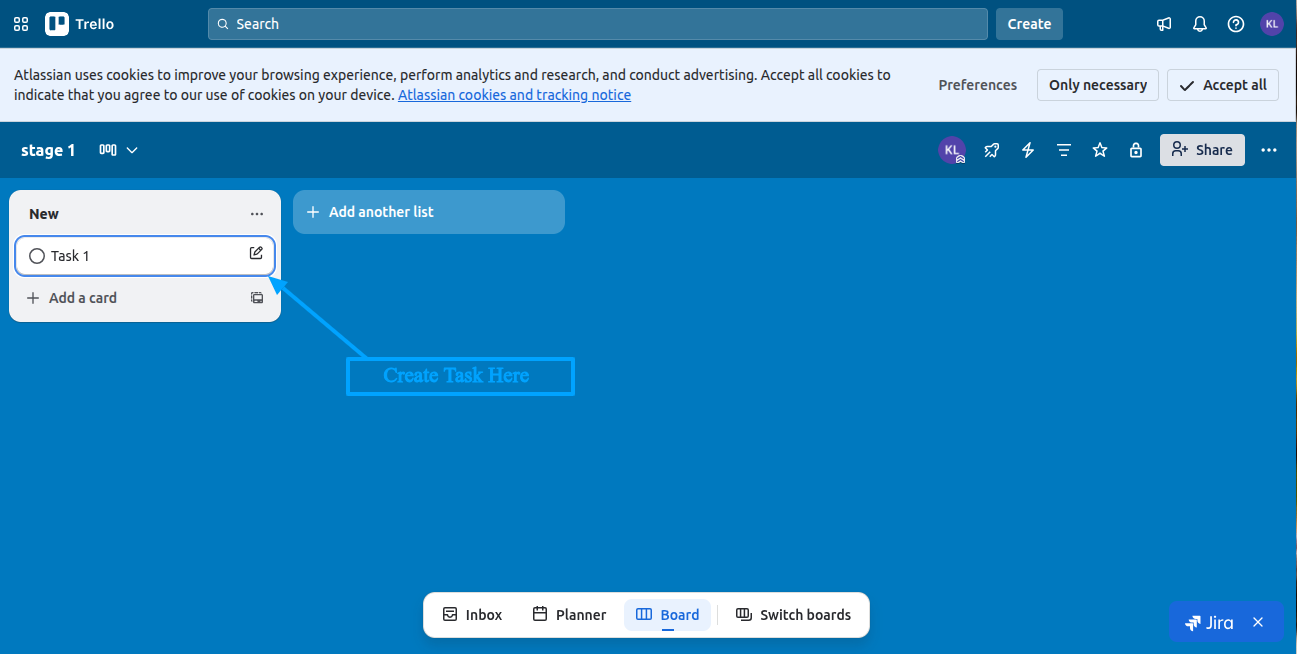1297x654 pixels.
Task: Click the New list title
Action: coord(44,214)
